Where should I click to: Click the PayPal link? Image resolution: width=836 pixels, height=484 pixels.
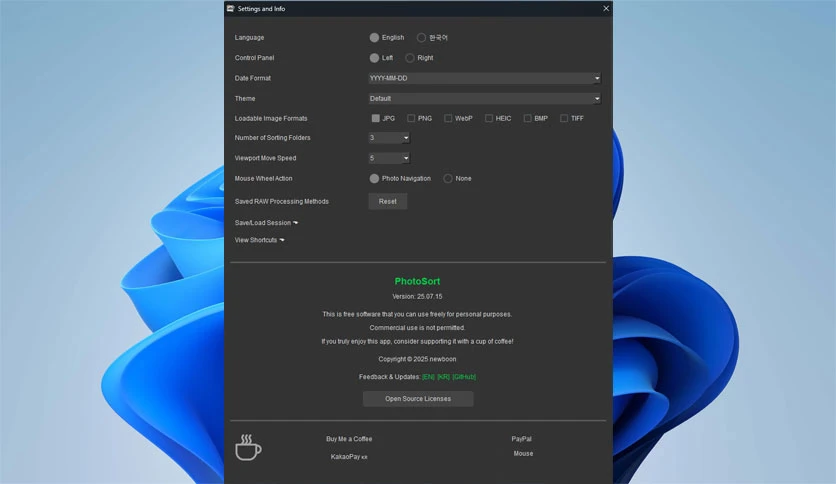click(x=521, y=439)
